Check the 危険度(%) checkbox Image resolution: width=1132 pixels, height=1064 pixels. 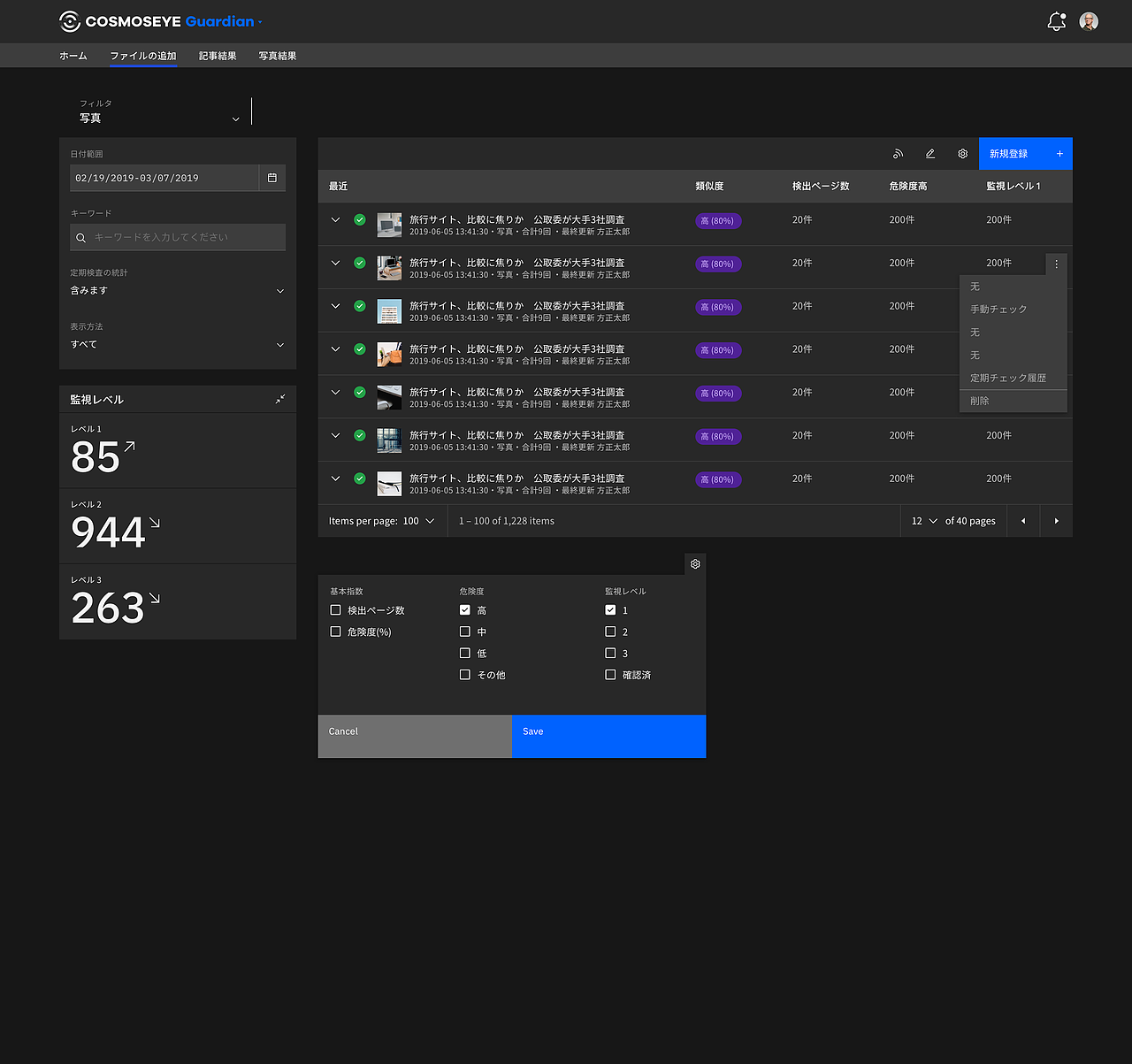(x=335, y=632)
